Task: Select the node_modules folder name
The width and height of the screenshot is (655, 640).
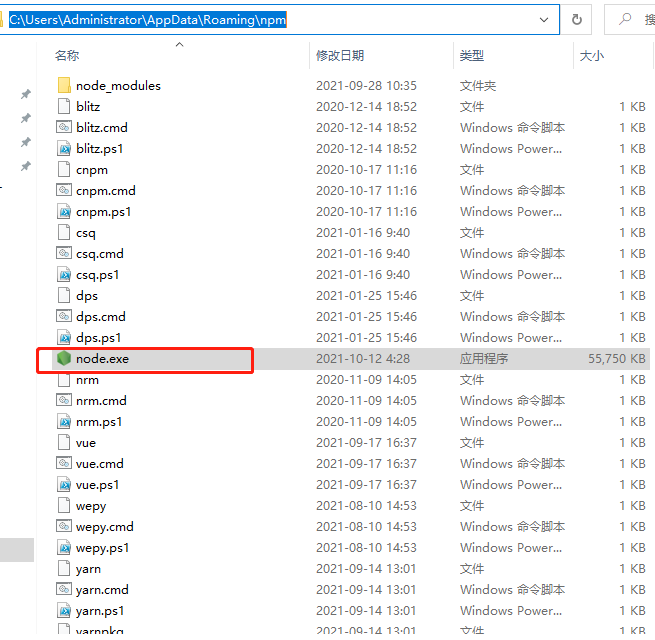Action: pyautogui.click(x=118, y=86)
